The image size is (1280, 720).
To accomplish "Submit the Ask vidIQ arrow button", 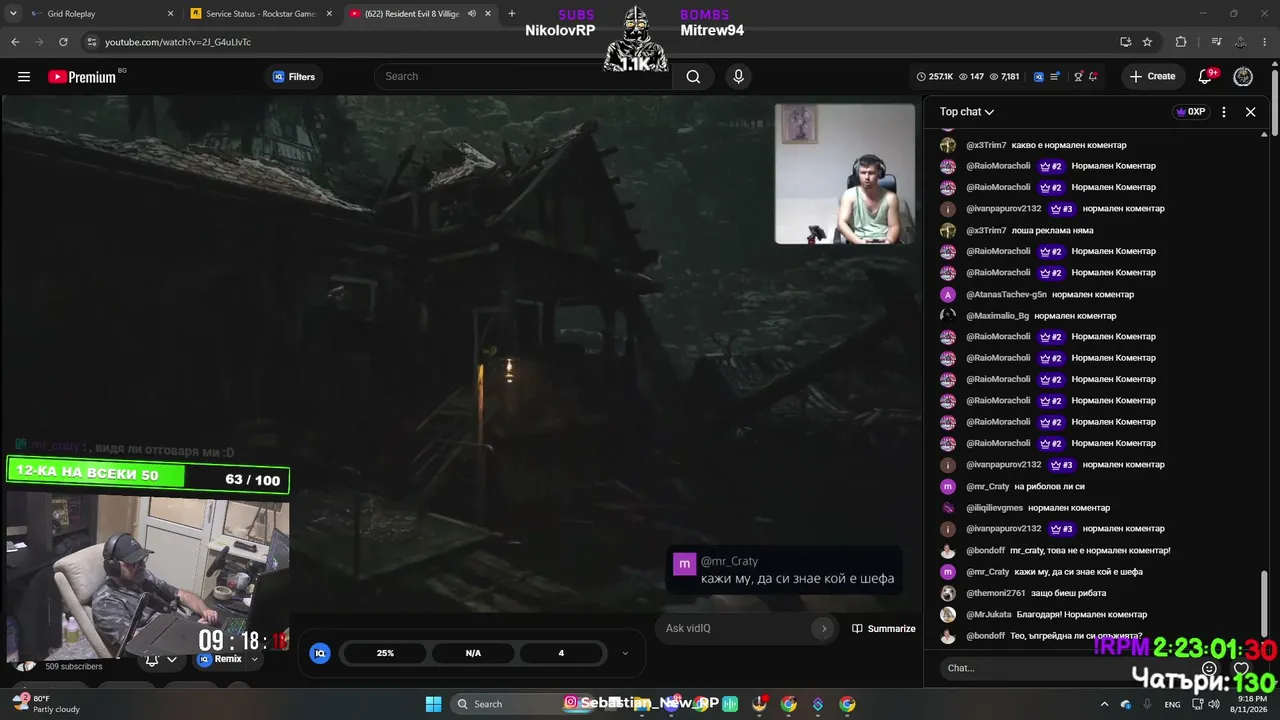I will point(824,629).
